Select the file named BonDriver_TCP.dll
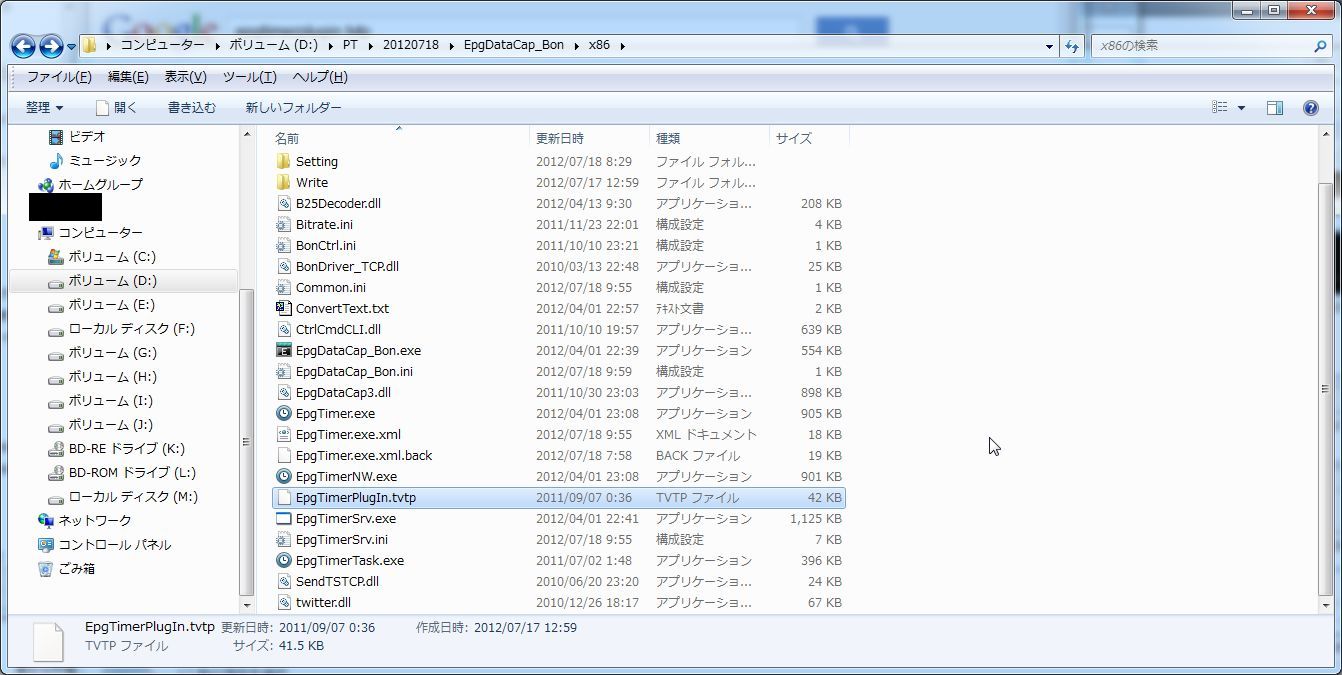 click(347, 266)
